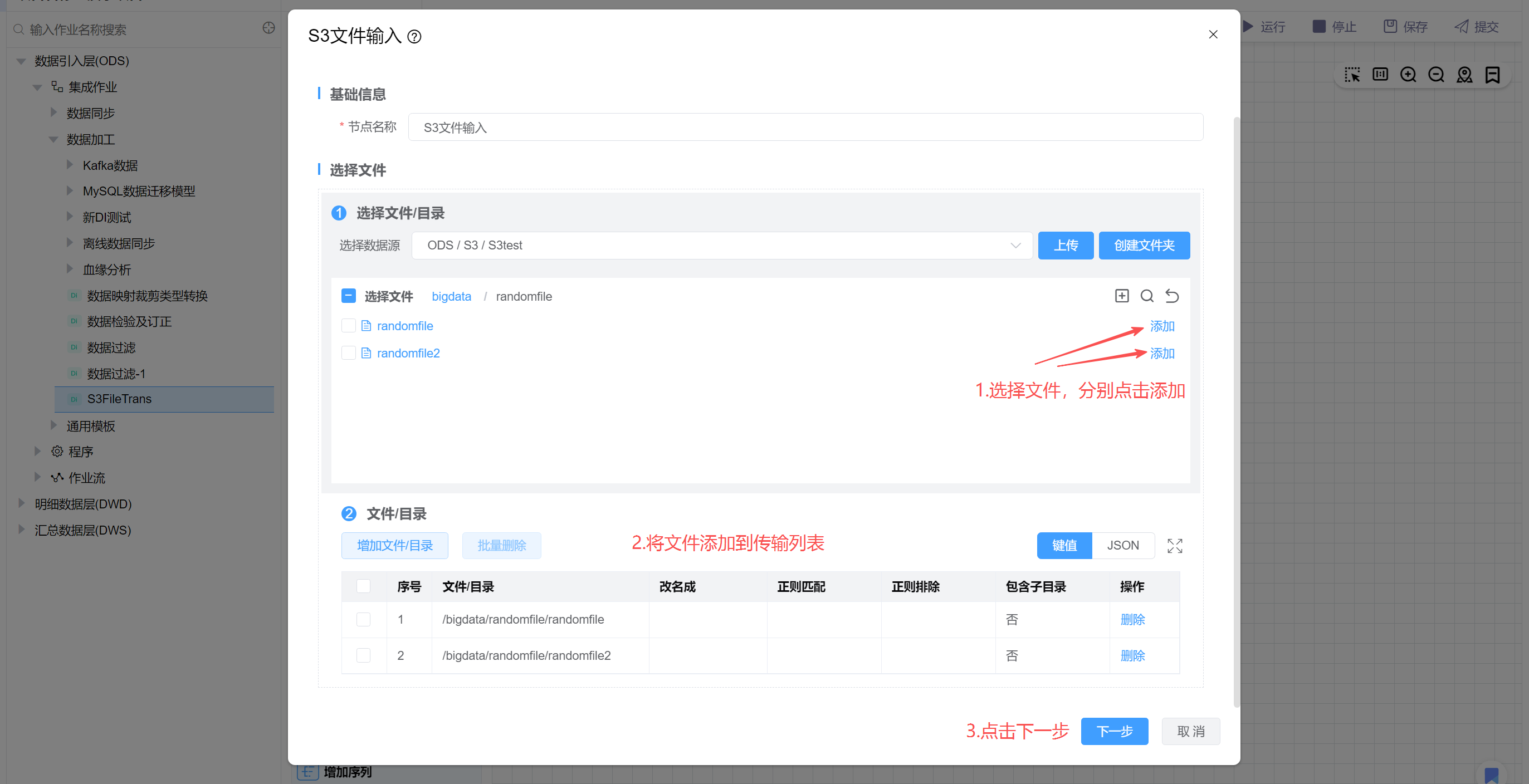Image resolution: width=1529 pixels, height=784 pixels.
Task: Collapse the 数据加工 tree node
Action: [x=53, y=139]
